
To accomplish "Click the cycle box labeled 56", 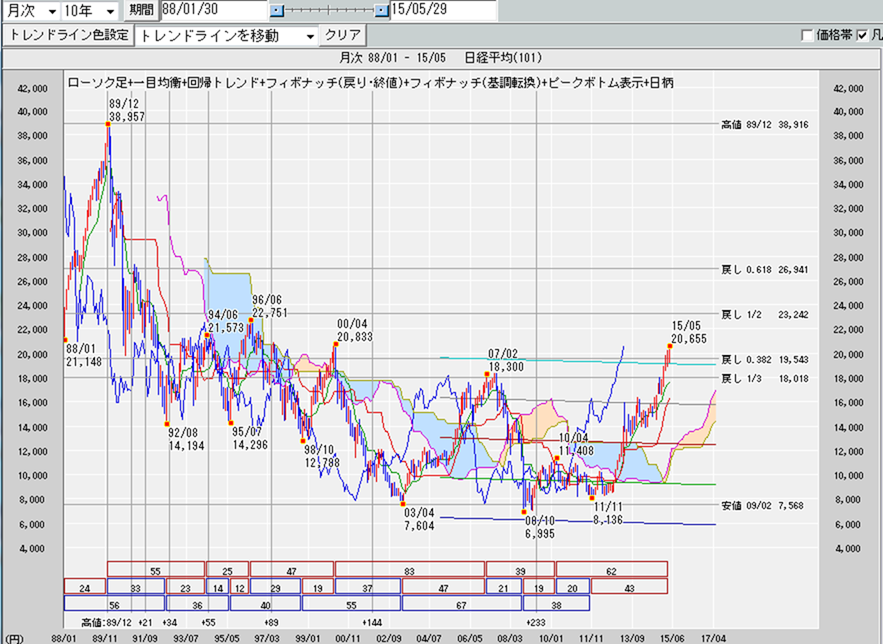I will [x=114, y=603].
